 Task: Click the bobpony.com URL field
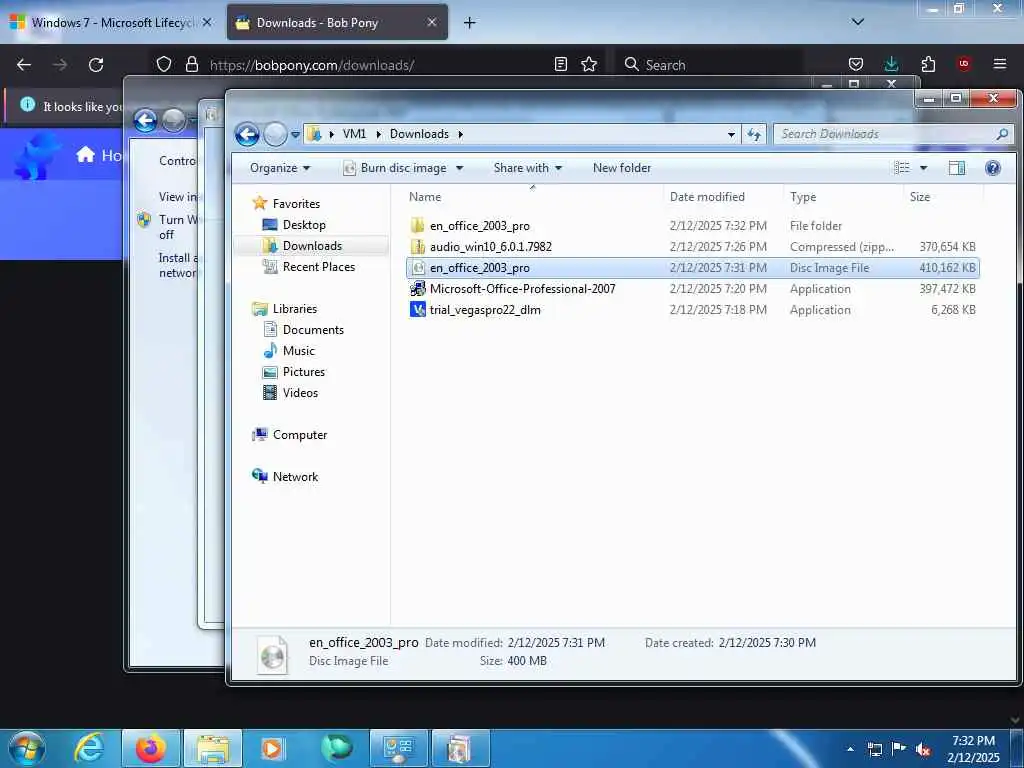(376, 65)
